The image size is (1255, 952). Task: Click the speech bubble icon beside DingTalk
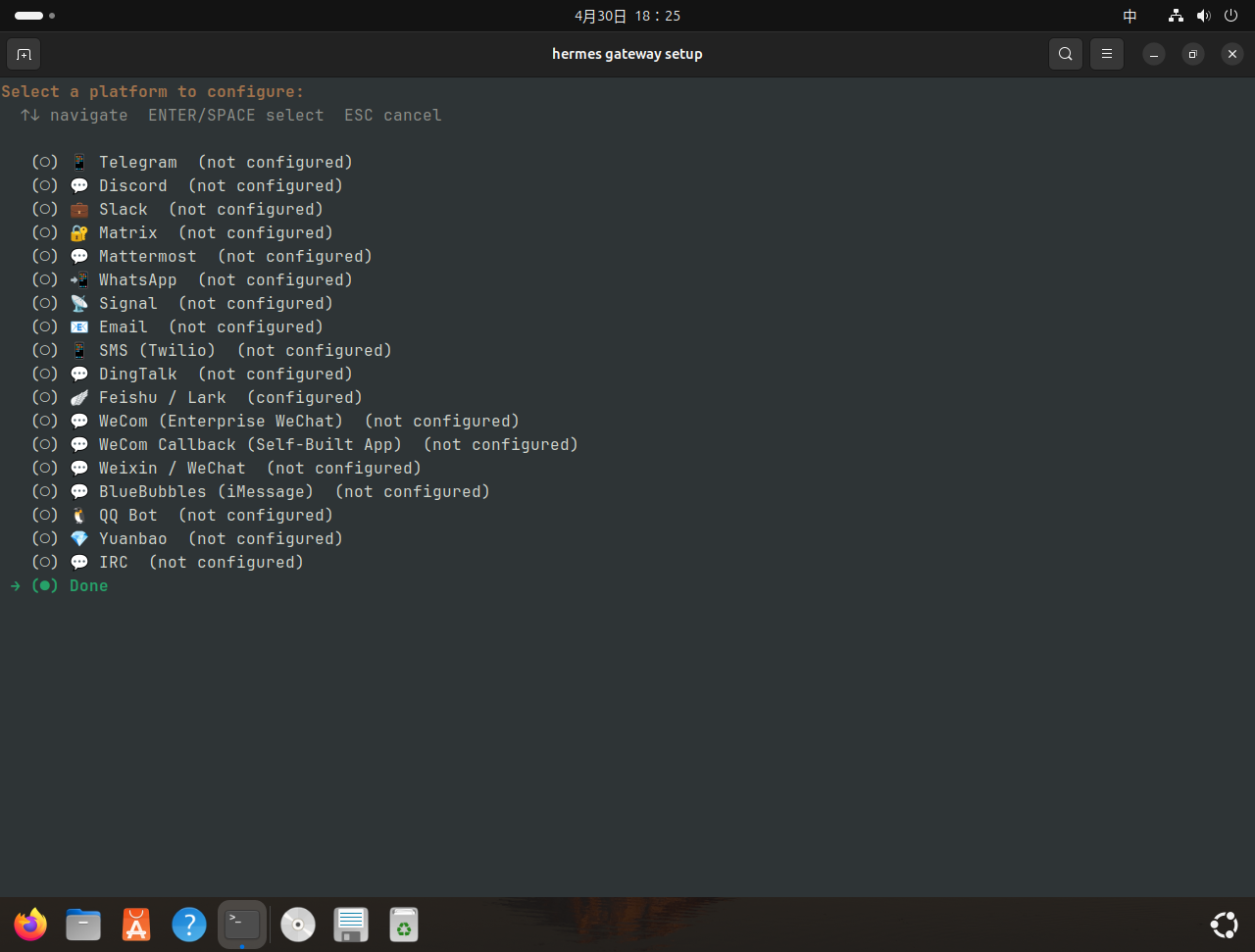79,375
